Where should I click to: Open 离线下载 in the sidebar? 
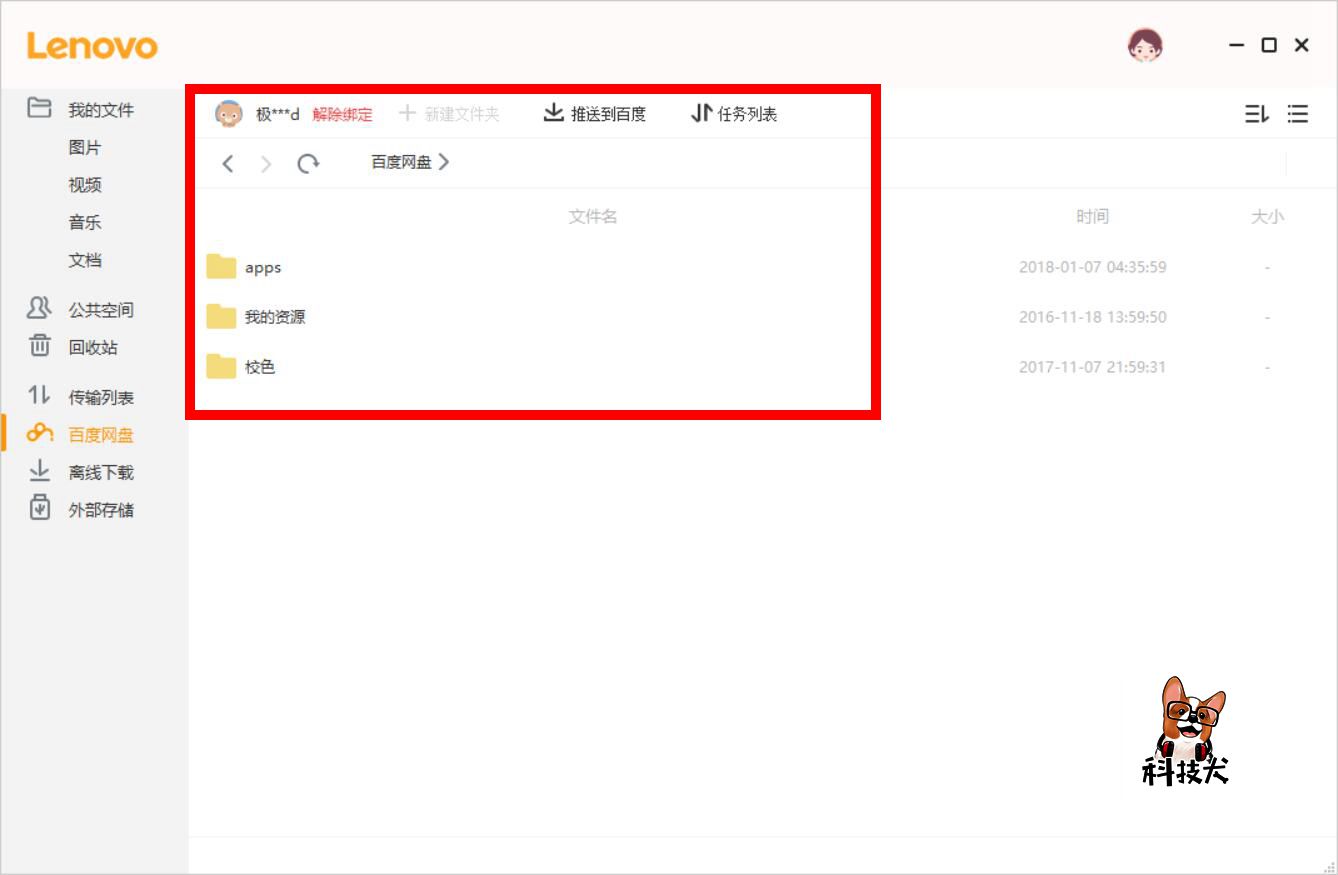click(x=101, y=473)
